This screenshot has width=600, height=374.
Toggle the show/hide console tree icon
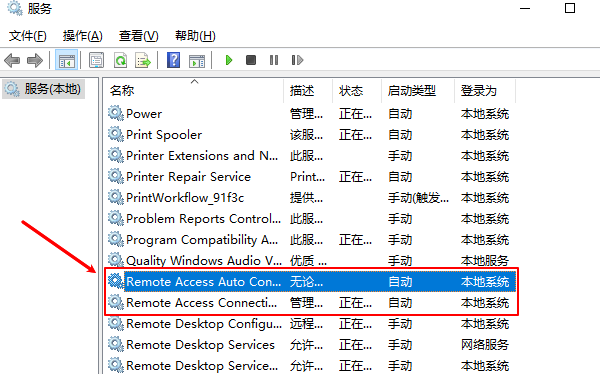[67, 60]
